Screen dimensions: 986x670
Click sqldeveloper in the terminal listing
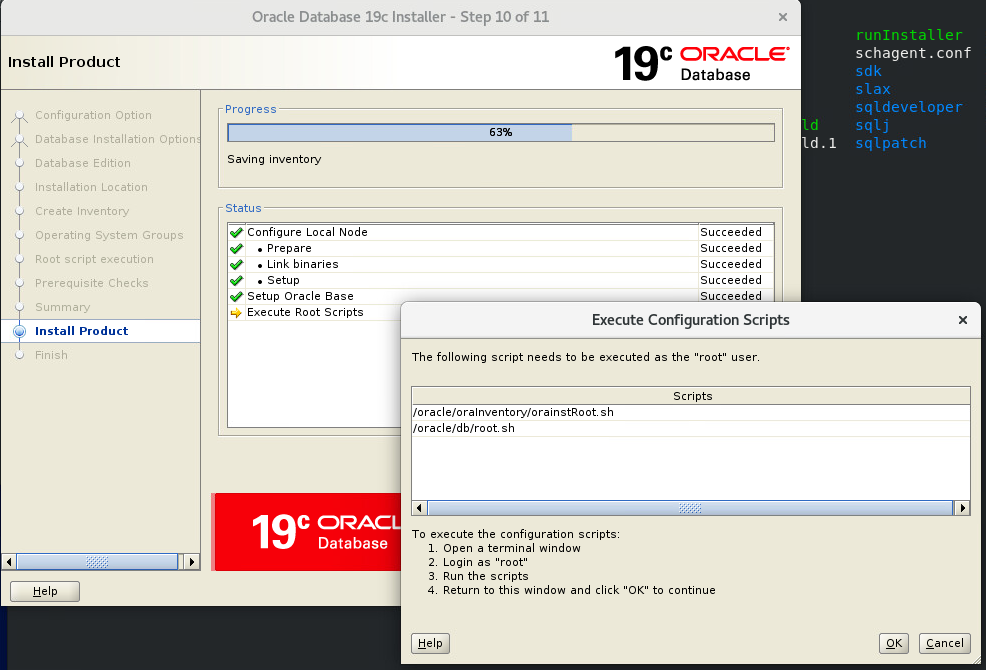909,107
